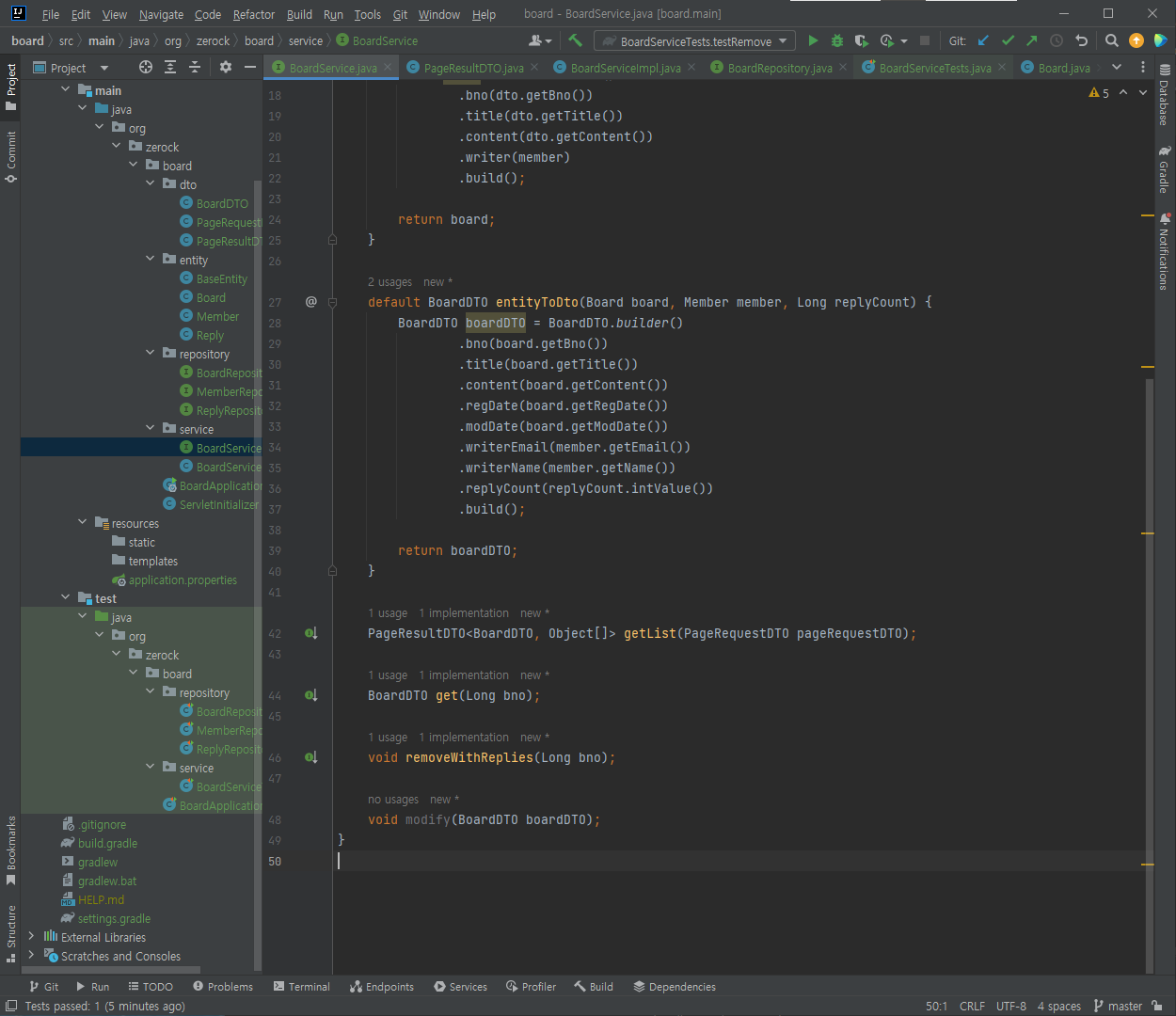Collapse the entity package
The image size is (1176, 1016).
[x=150, y=259]
